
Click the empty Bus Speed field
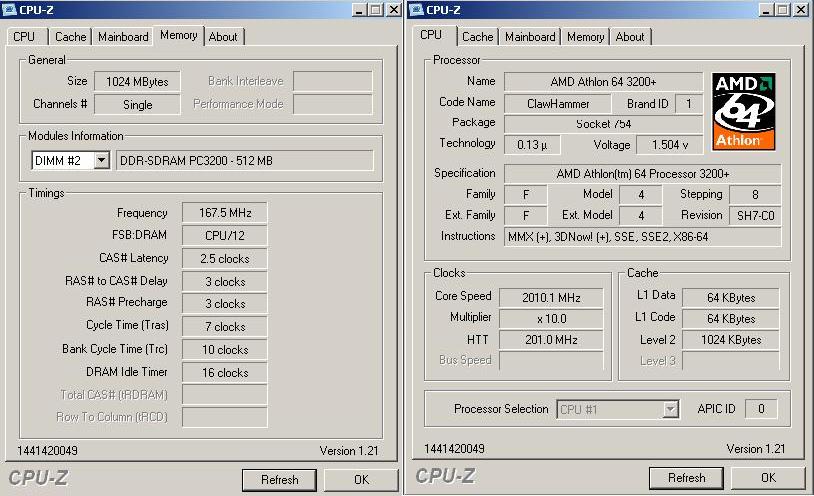click(x=551, y=360)
